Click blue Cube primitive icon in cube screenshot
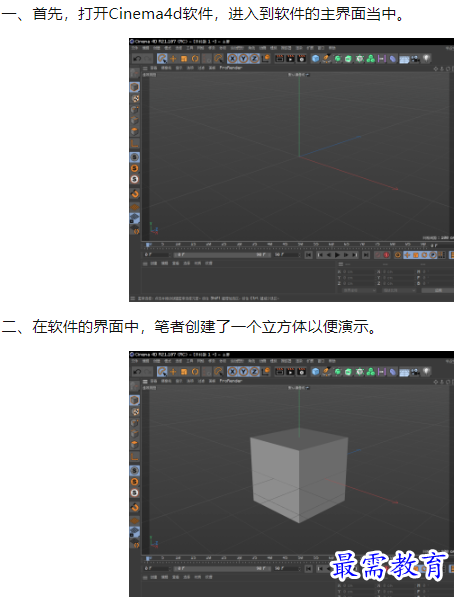 coord(315,372)
